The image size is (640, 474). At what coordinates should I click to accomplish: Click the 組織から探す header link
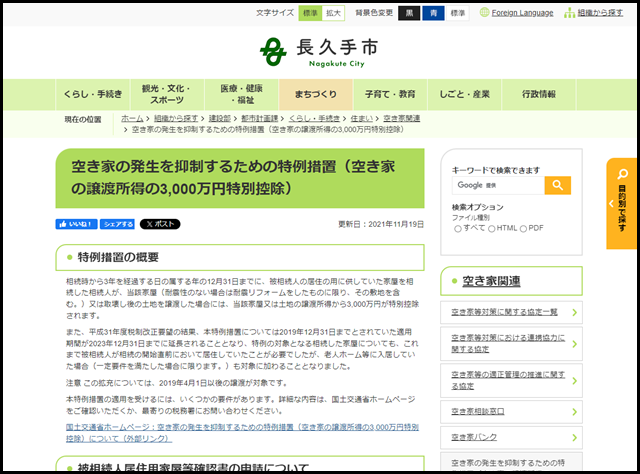pos(600,13)
